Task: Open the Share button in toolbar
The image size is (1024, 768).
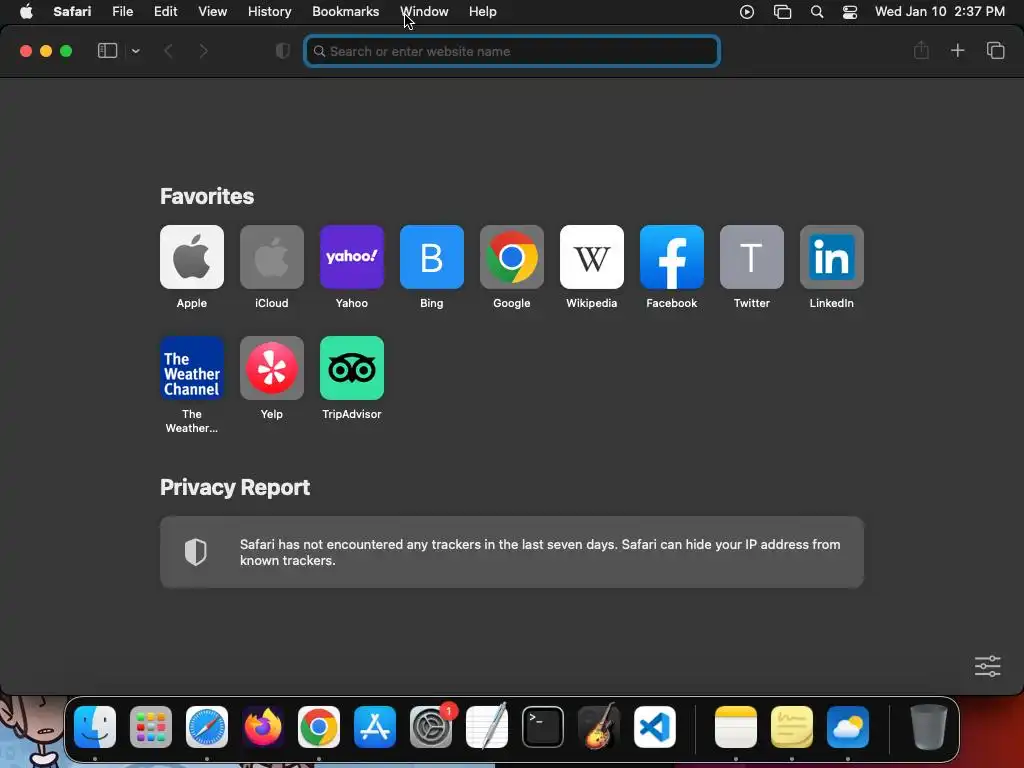Action: (x=921, y=50)
